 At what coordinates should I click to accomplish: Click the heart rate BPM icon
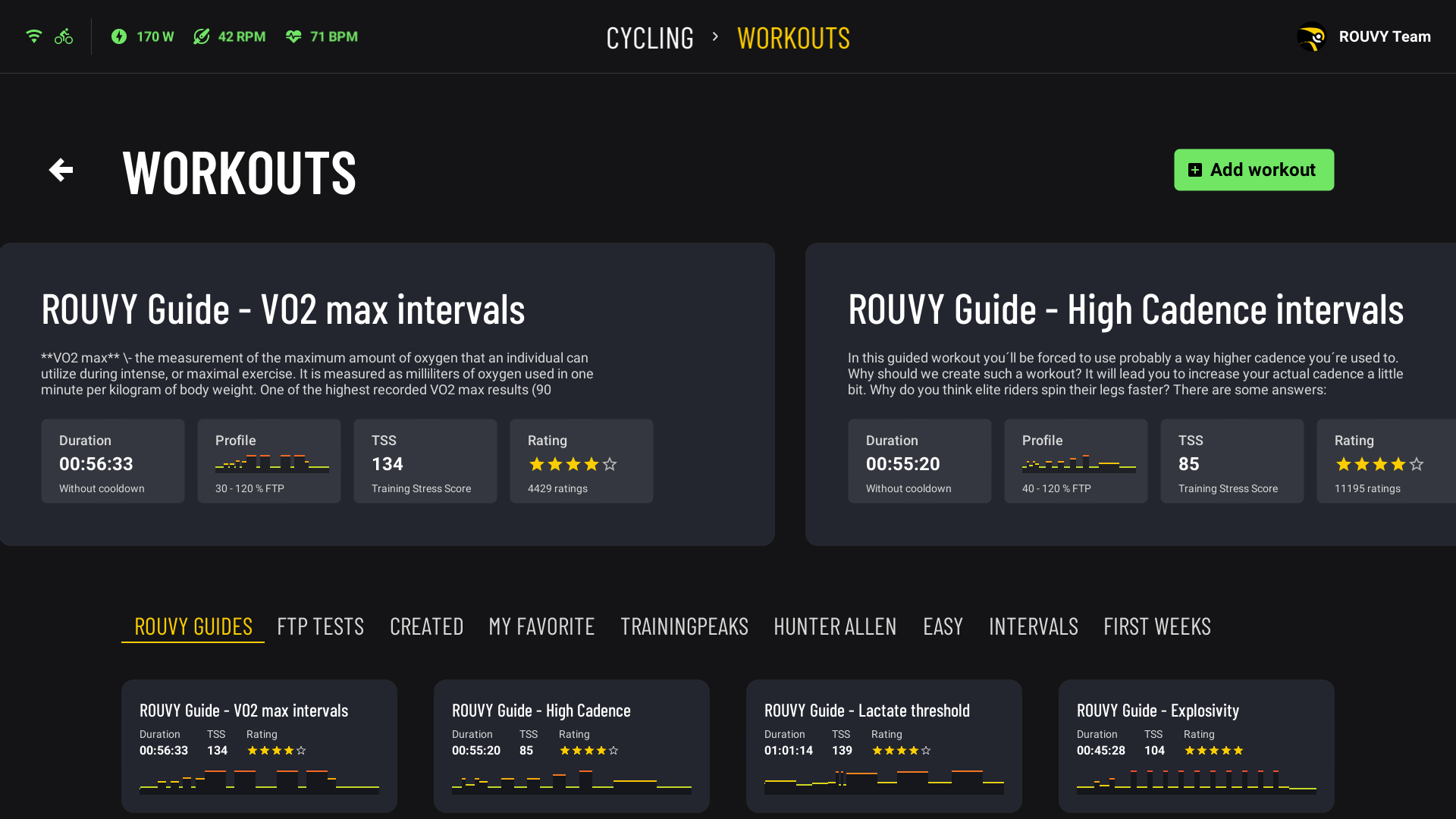293,36
